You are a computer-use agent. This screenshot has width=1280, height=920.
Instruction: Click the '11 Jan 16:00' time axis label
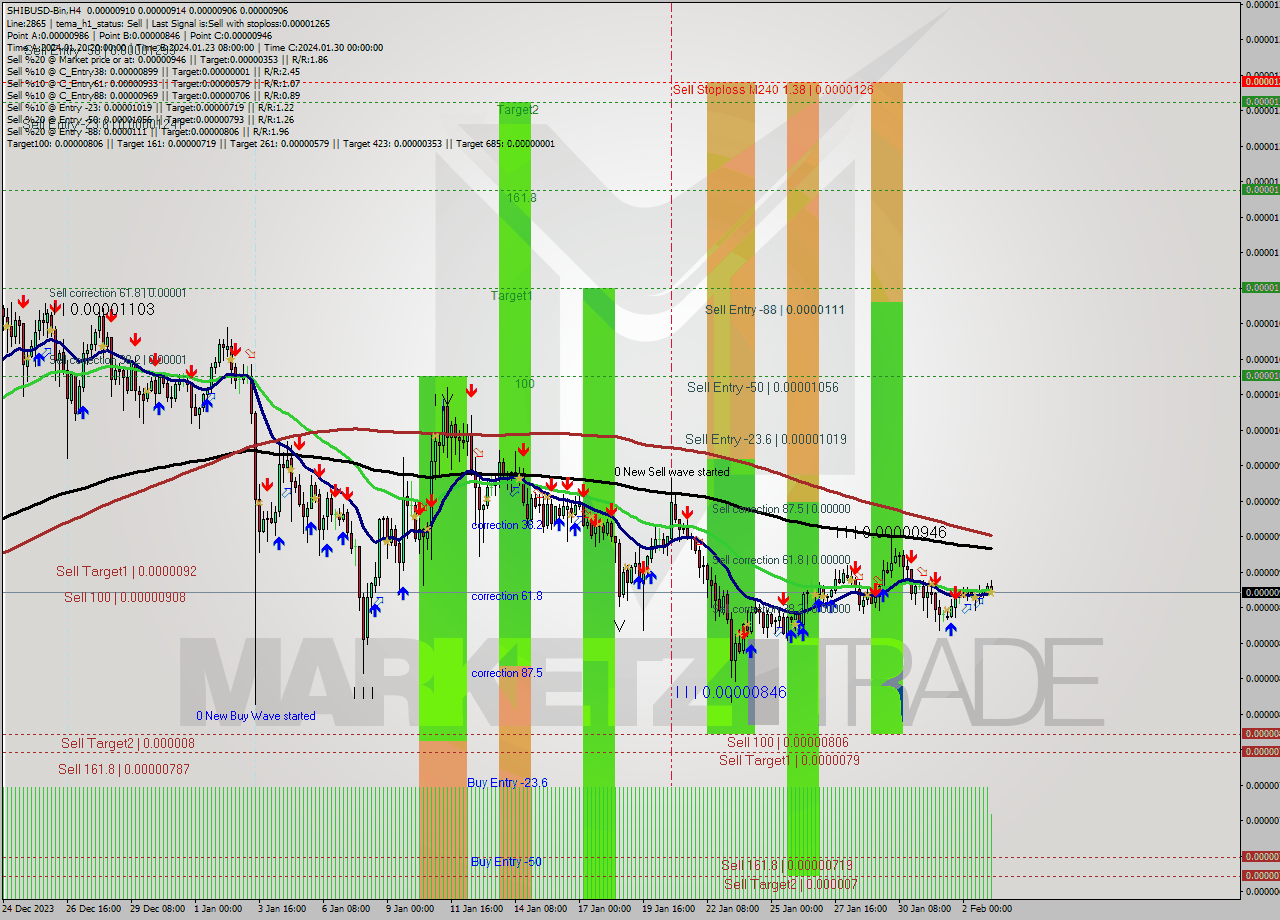point(476,909)
